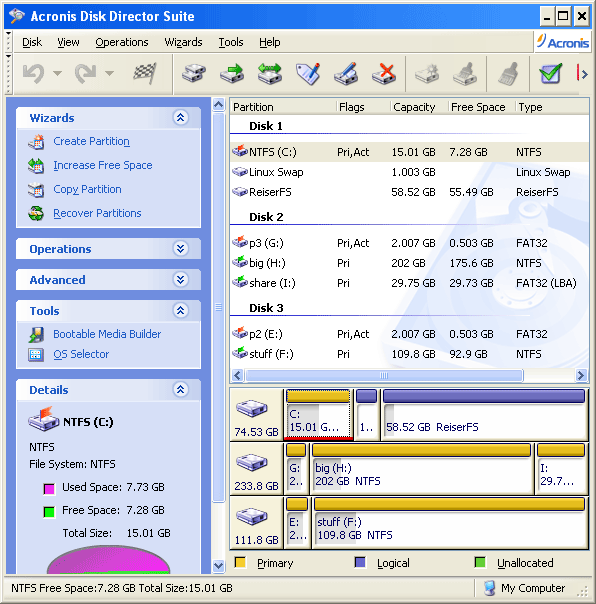This screenshot has width=596, height=604.
Task: Open the Redo history dropdown arrow
Action: click(109, 73)
